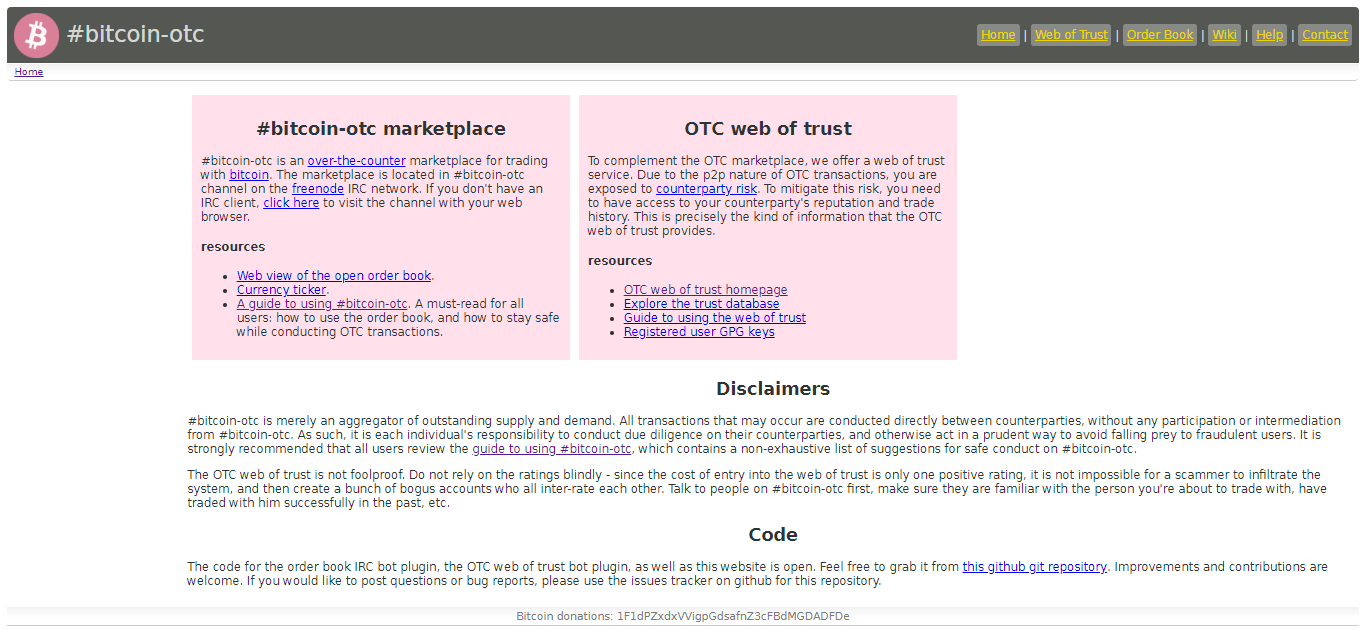This screenshot has width=1367, height=629.
Task: Follow the over-the-counter link
Action: (x=356, y=161)
